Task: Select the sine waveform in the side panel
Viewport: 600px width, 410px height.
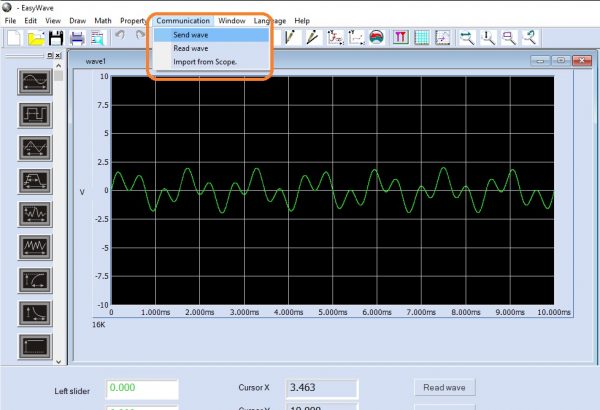Action: pos(35,82)
